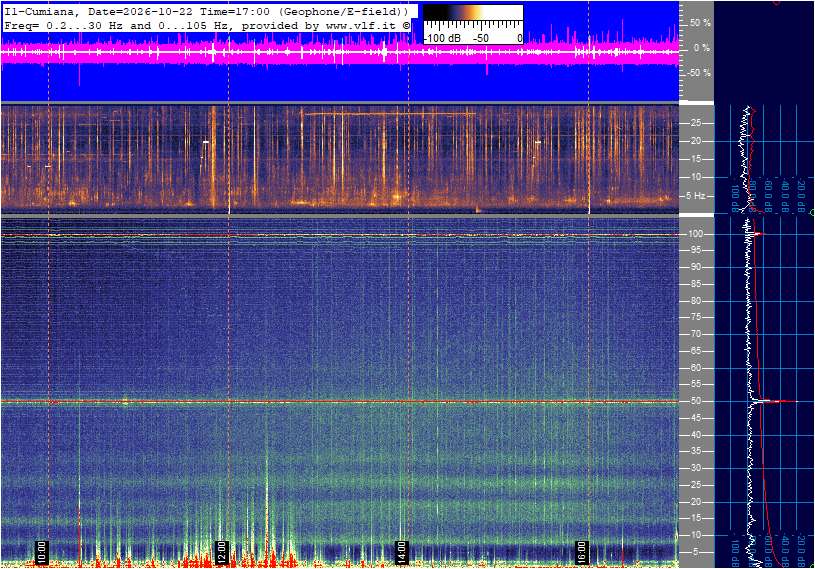The width and height of the screenshot is (815, 569).
Task: Click the '50 %' amplitude axis label
Action: tap(700, 23)
